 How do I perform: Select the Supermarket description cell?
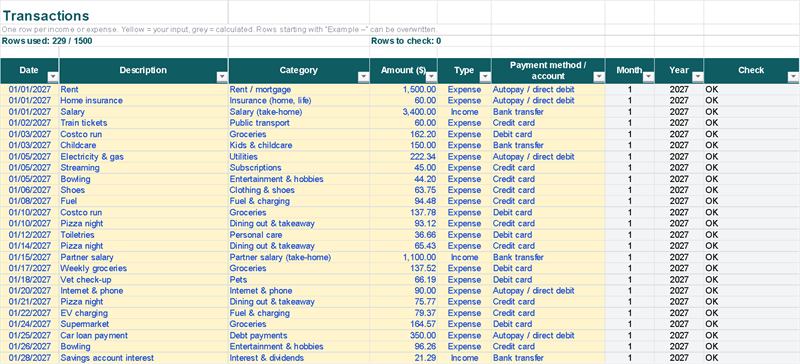pyautogui.click(x=144, y=324)
